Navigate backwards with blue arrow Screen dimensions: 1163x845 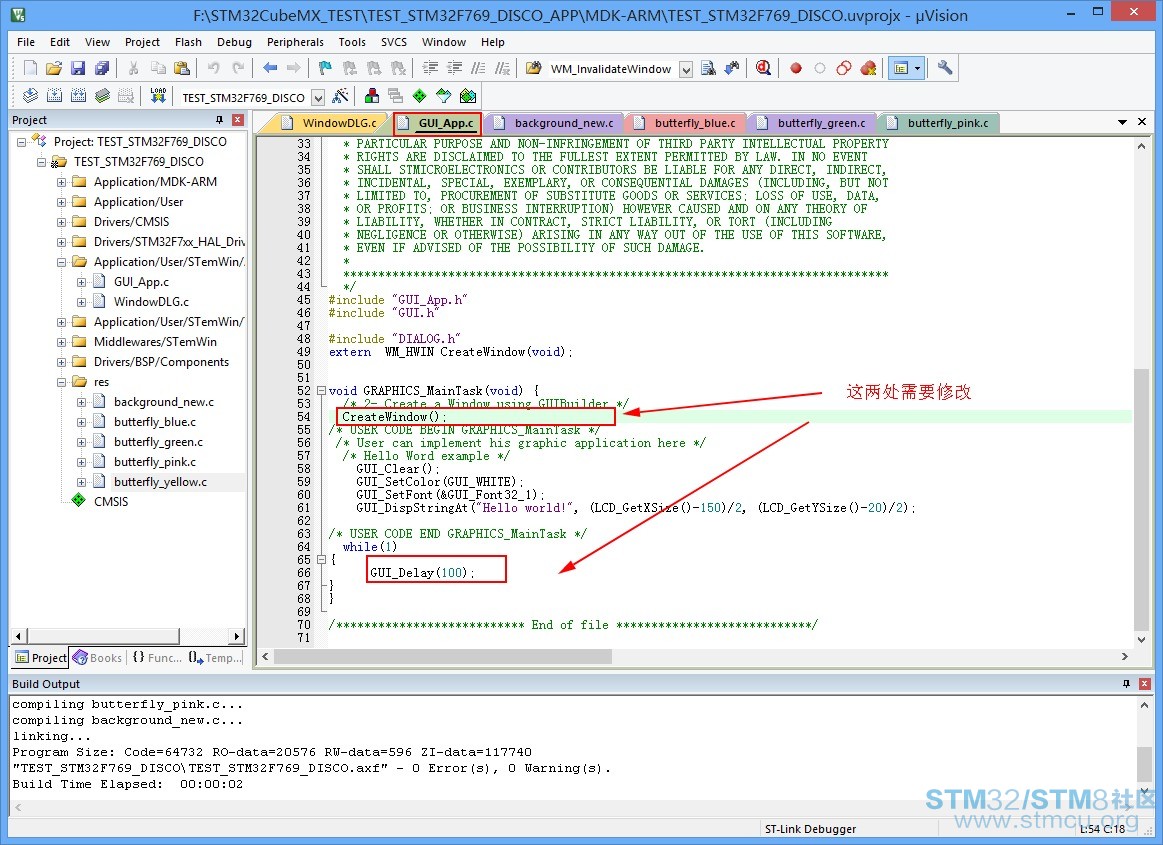pos(270,68)
